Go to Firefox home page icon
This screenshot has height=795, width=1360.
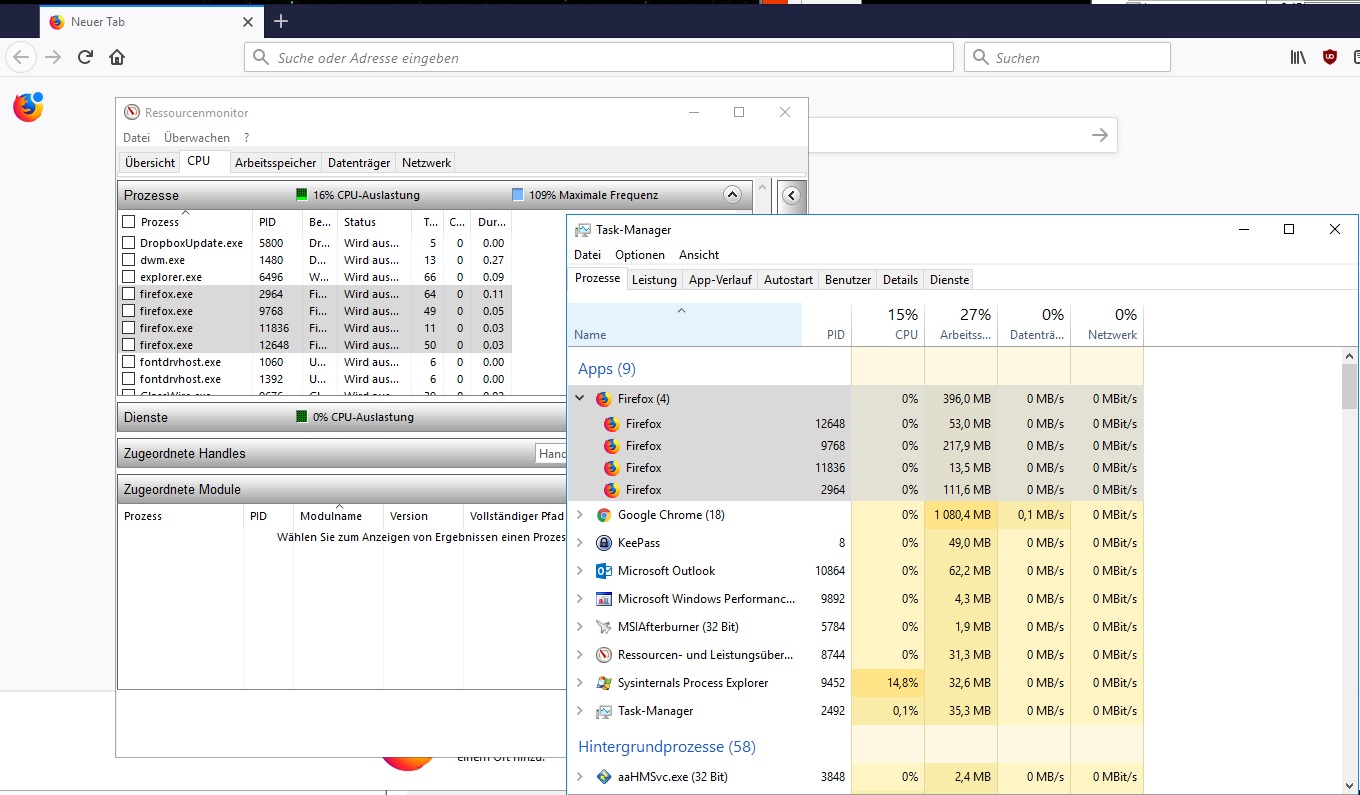(117, 57)
